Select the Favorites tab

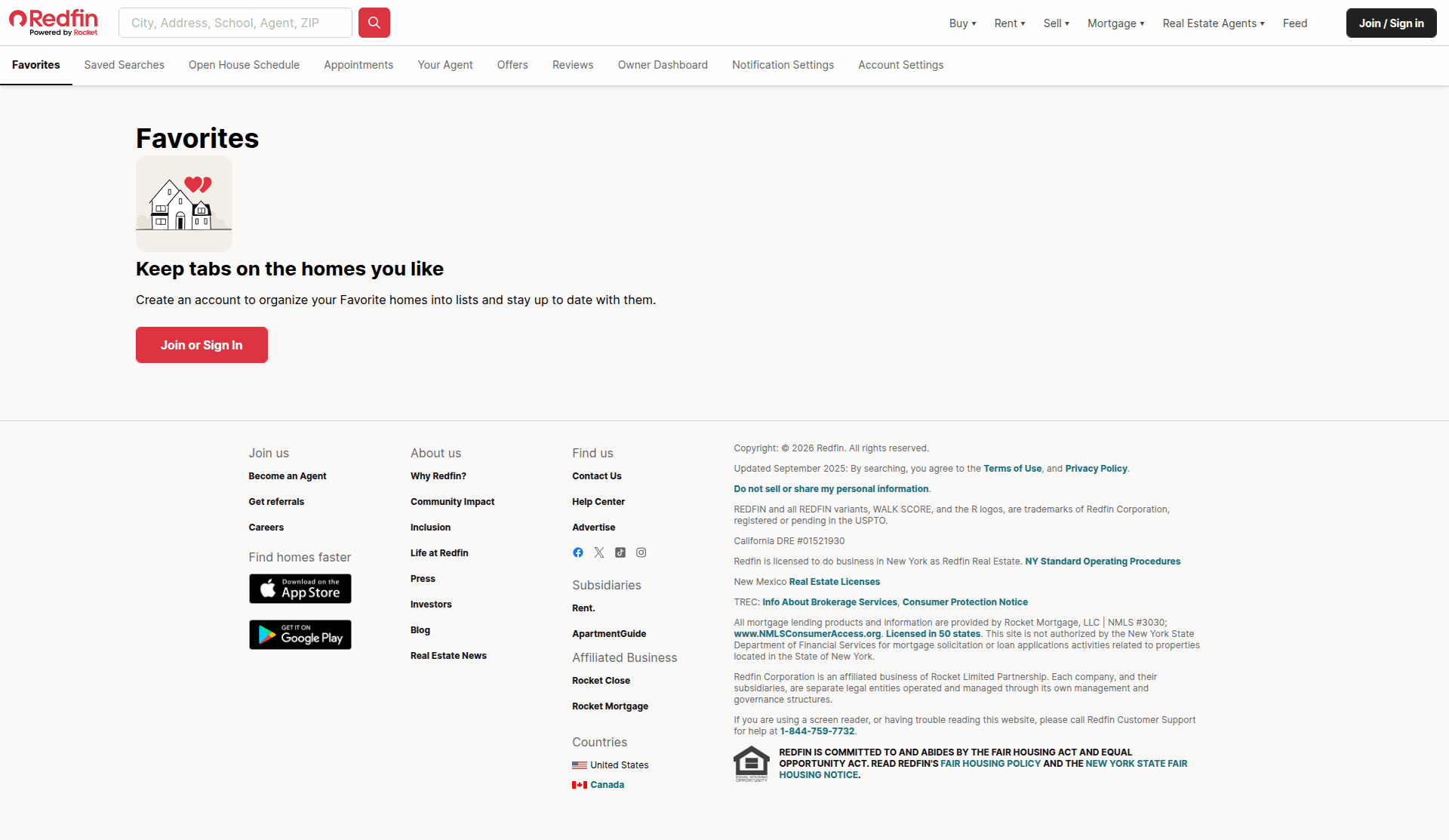click(x=36, y=65)
